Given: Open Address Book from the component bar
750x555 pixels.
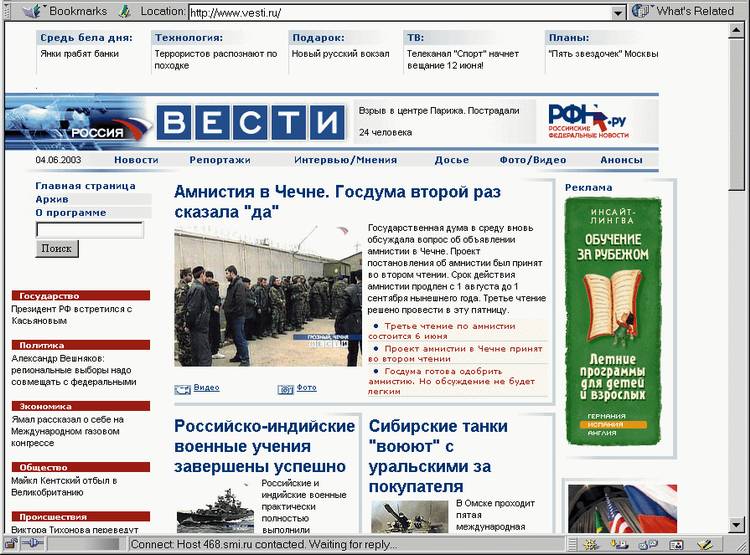Looking at the screenshot, I should click(x=676, y=544).
